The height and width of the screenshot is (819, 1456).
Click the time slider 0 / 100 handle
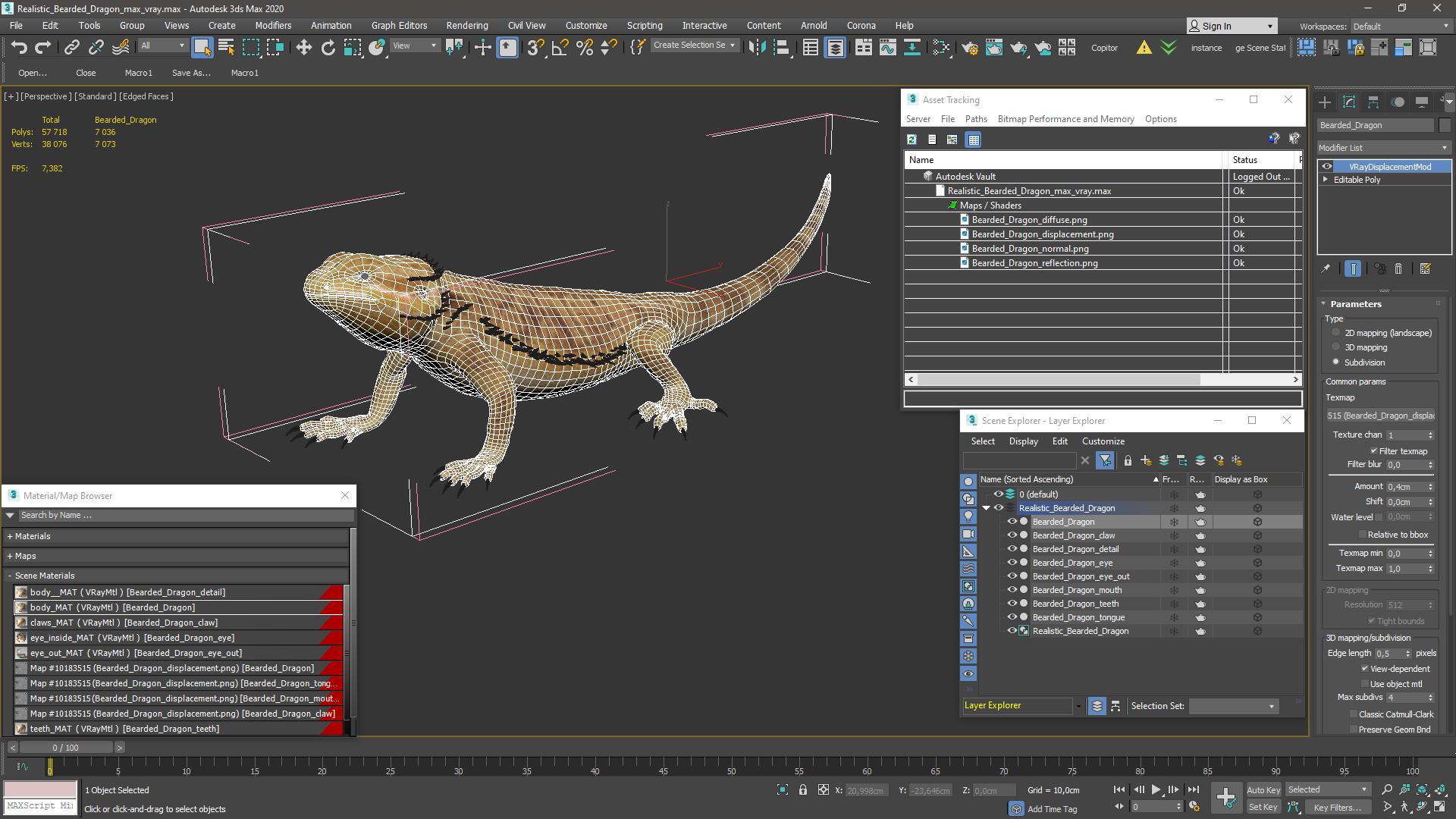pyautogui.click(x=66, y=748)
